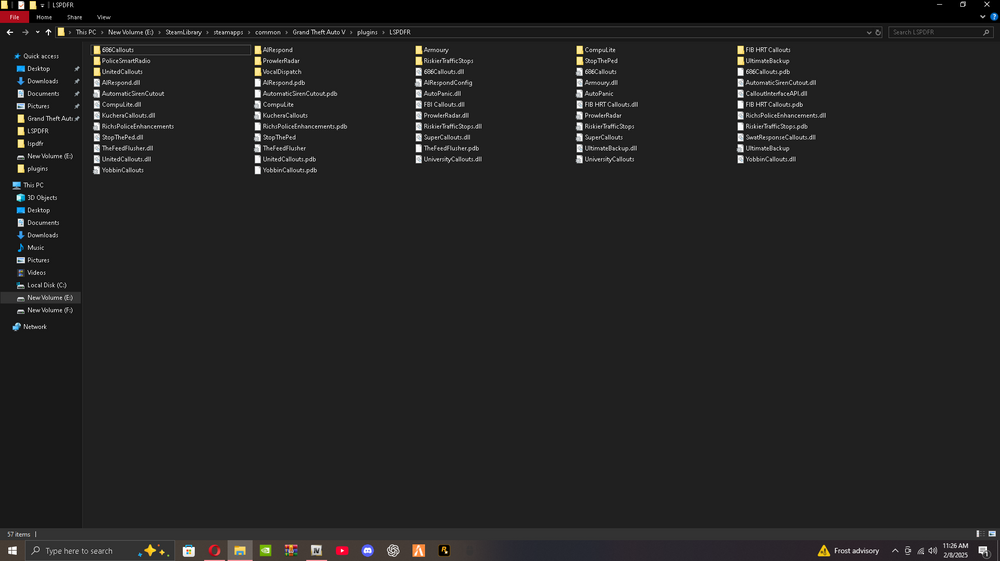Open the Home ribbon tab
The width and height of the screenshot is (1000, 561).
coord(44,17)
